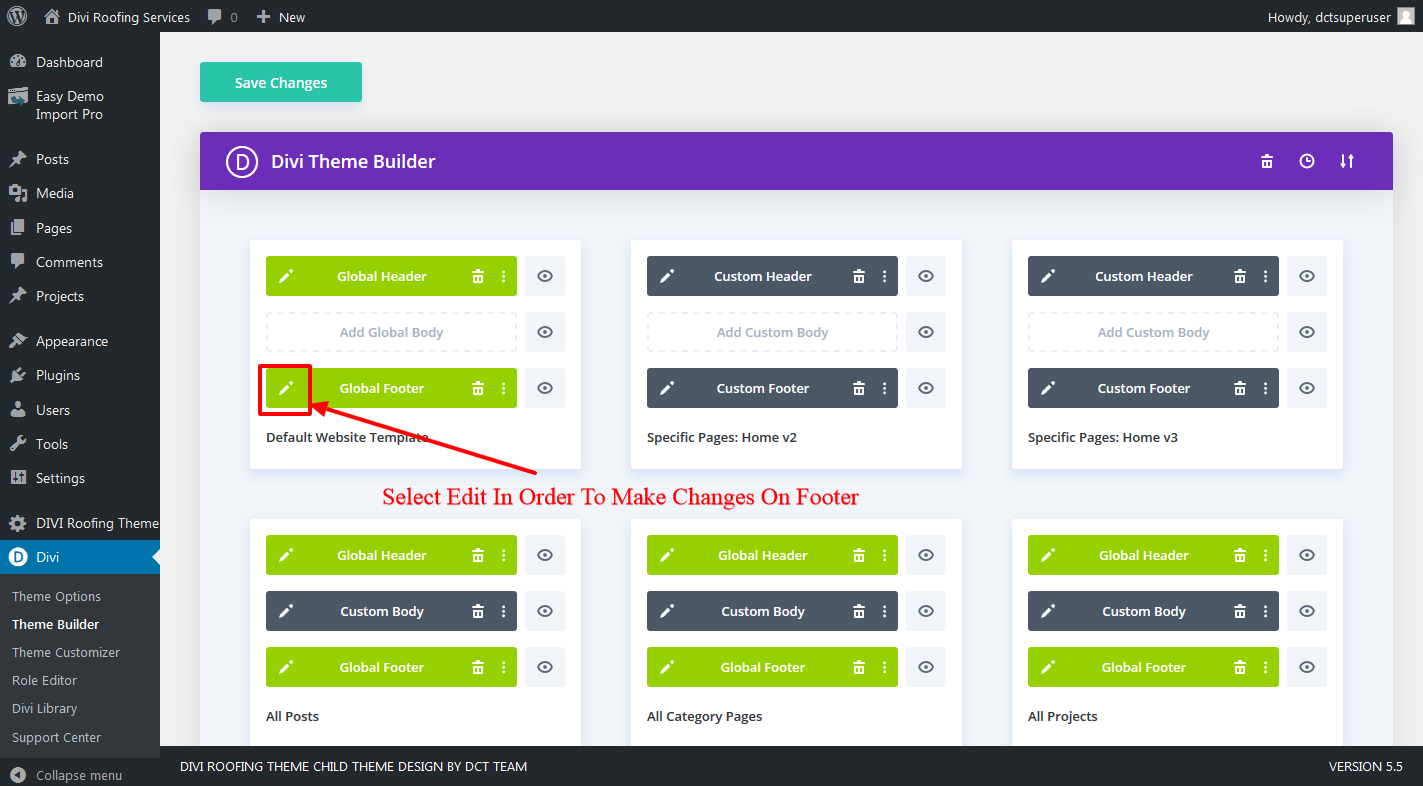Open Theme Customizer submenu item
1423x786 pixels.
pos(66,652)
